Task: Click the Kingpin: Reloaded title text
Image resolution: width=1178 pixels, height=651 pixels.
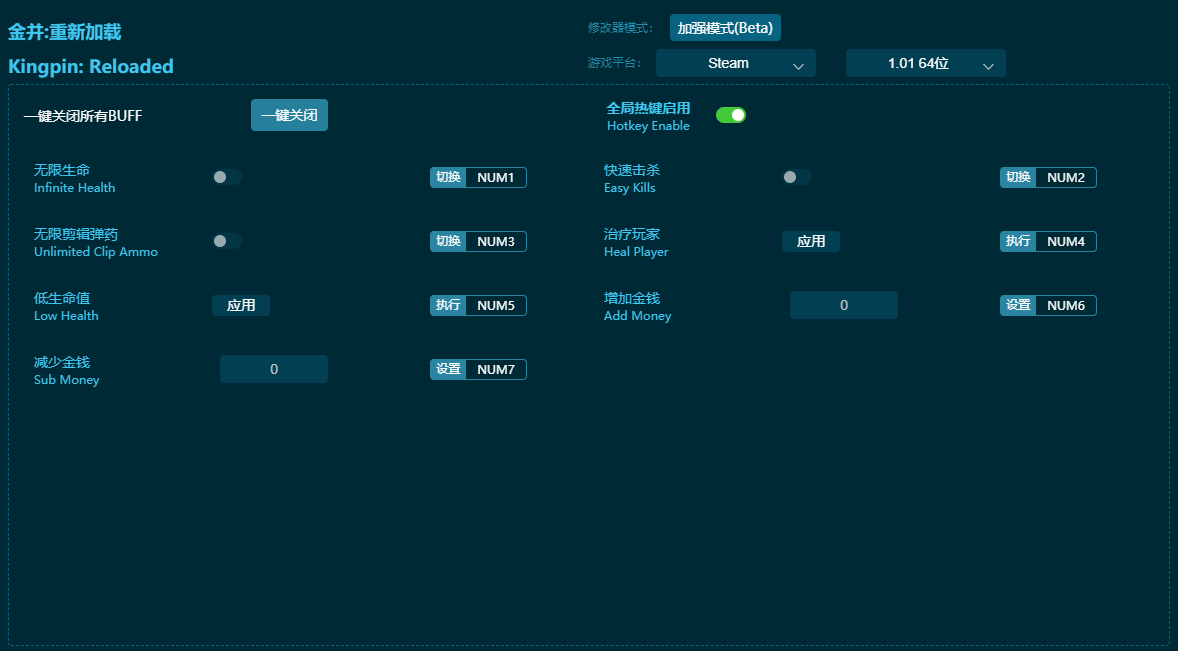Action: click(x=91, y=66)
